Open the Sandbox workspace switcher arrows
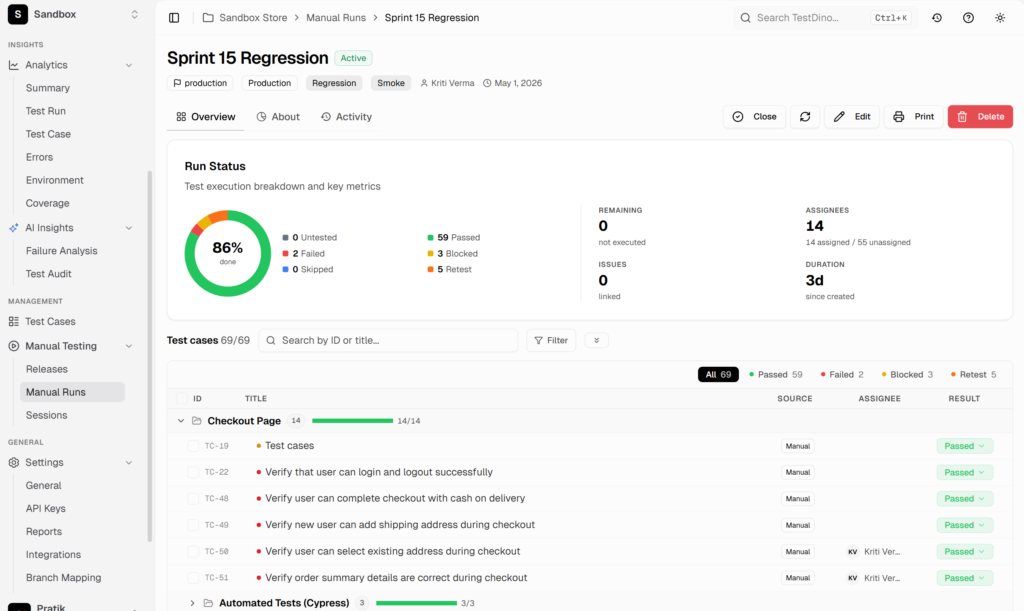Image resolution: width=1024 pixels, height=611 pixels. 135,14
